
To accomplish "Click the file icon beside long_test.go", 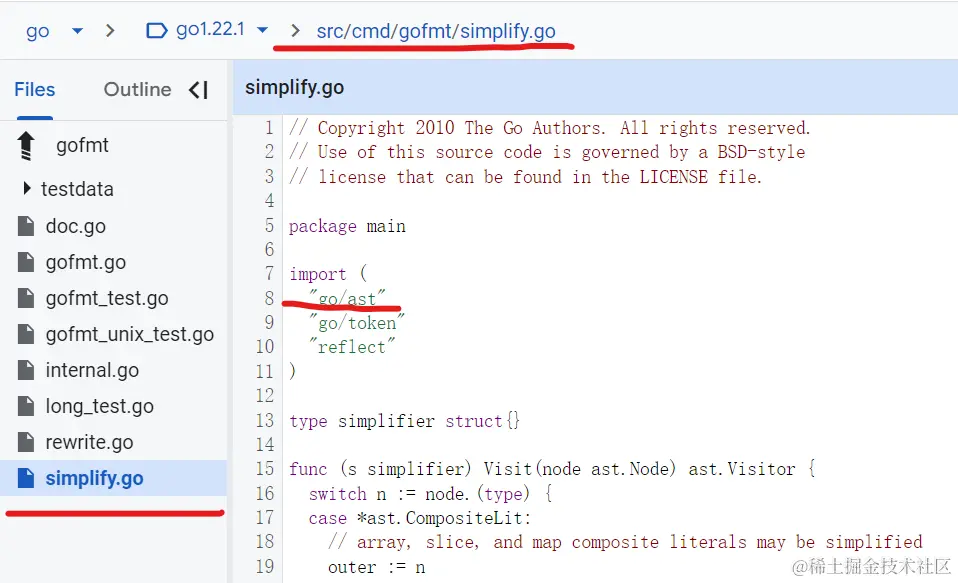I will [26, 406].
